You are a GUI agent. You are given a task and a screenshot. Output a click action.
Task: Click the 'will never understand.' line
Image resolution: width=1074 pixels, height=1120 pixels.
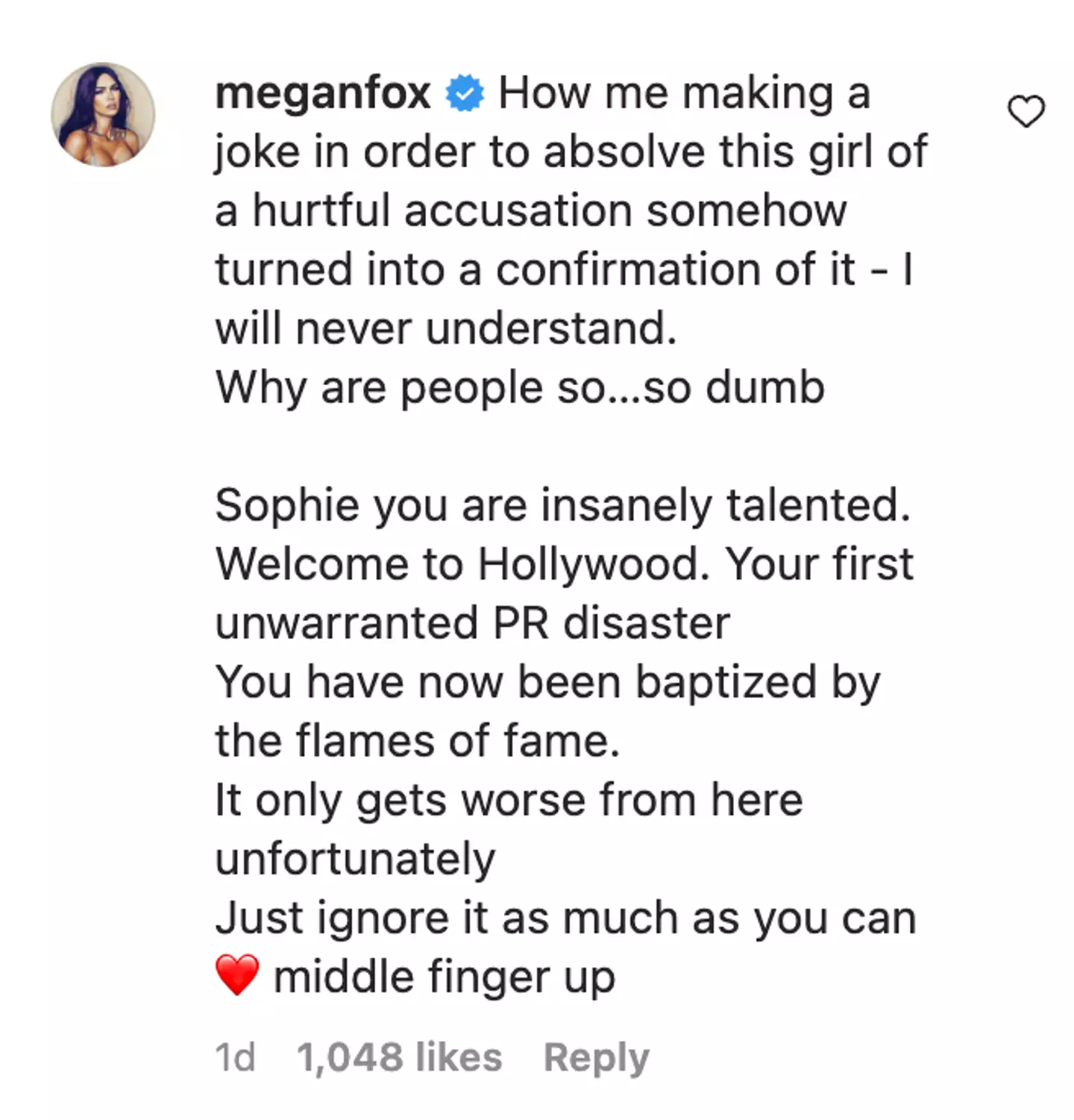[x=446, y=328]
